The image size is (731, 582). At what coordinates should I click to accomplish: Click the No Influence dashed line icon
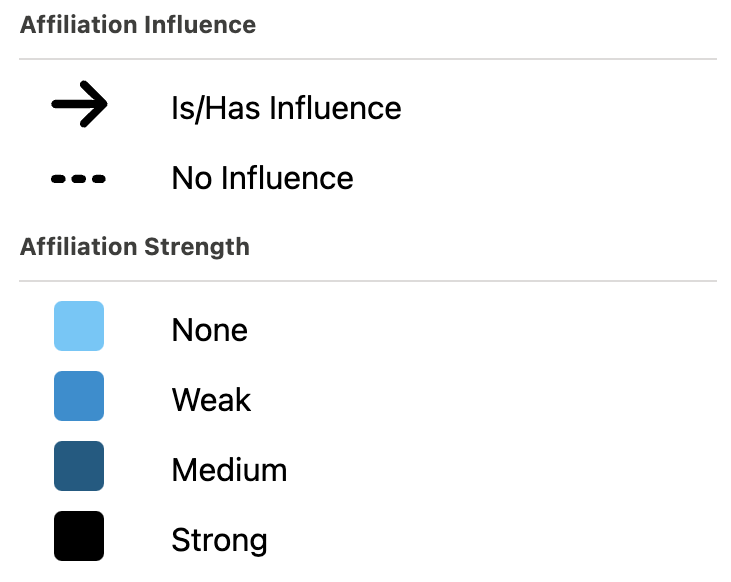point(79,179)
